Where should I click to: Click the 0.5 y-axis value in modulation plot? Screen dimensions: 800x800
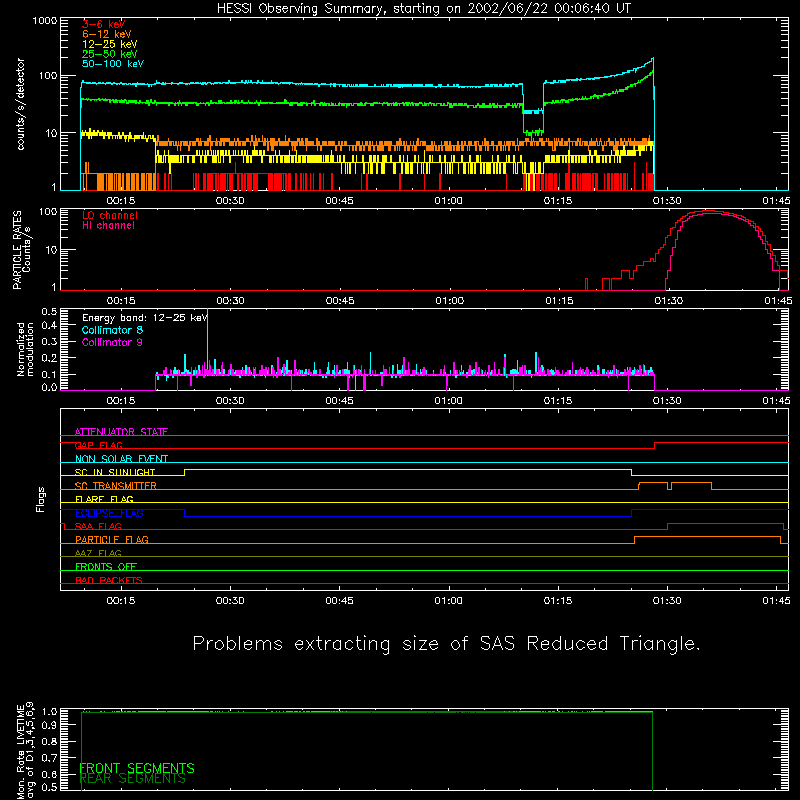click(49, 311)
